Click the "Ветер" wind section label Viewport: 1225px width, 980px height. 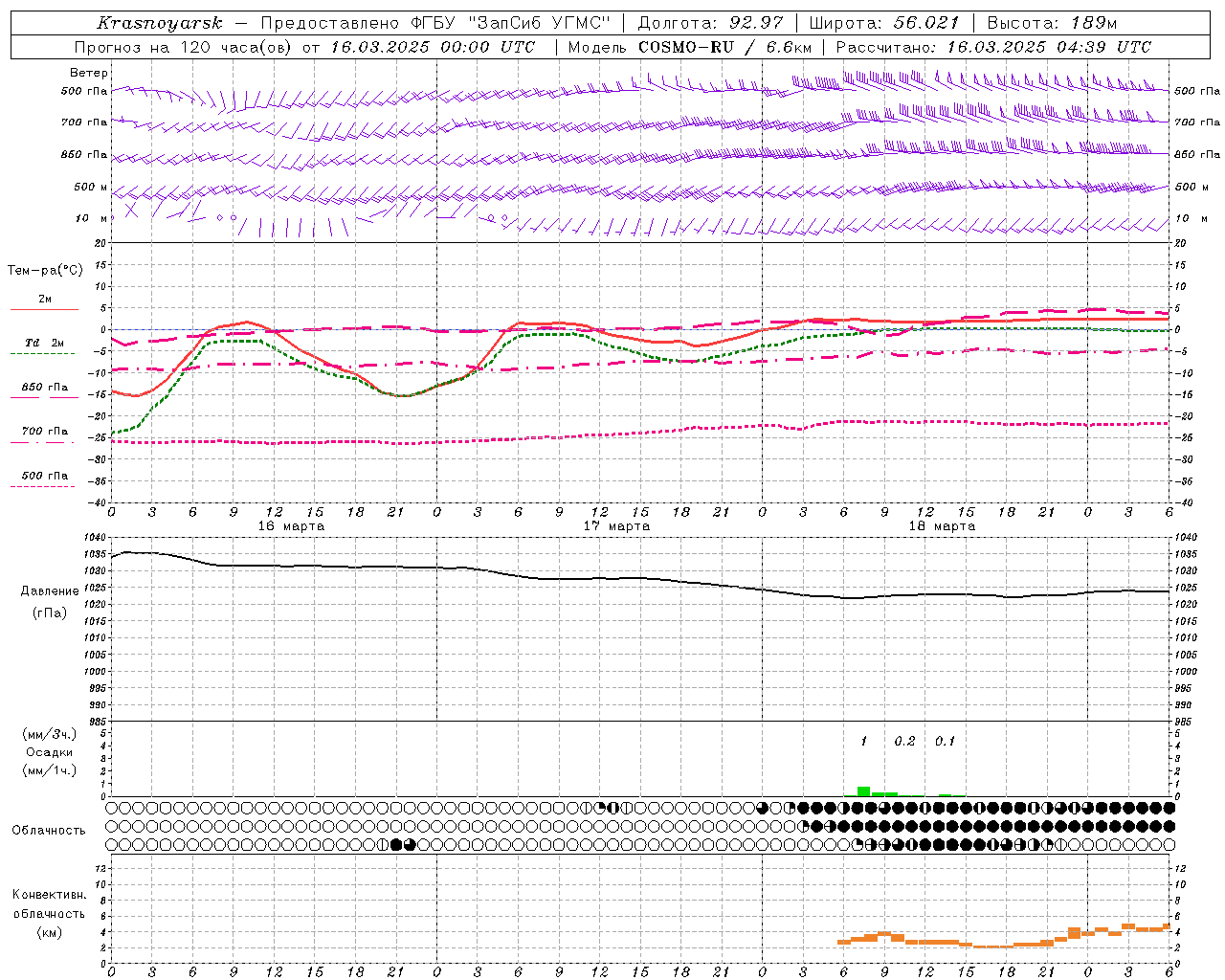(89, 73)
